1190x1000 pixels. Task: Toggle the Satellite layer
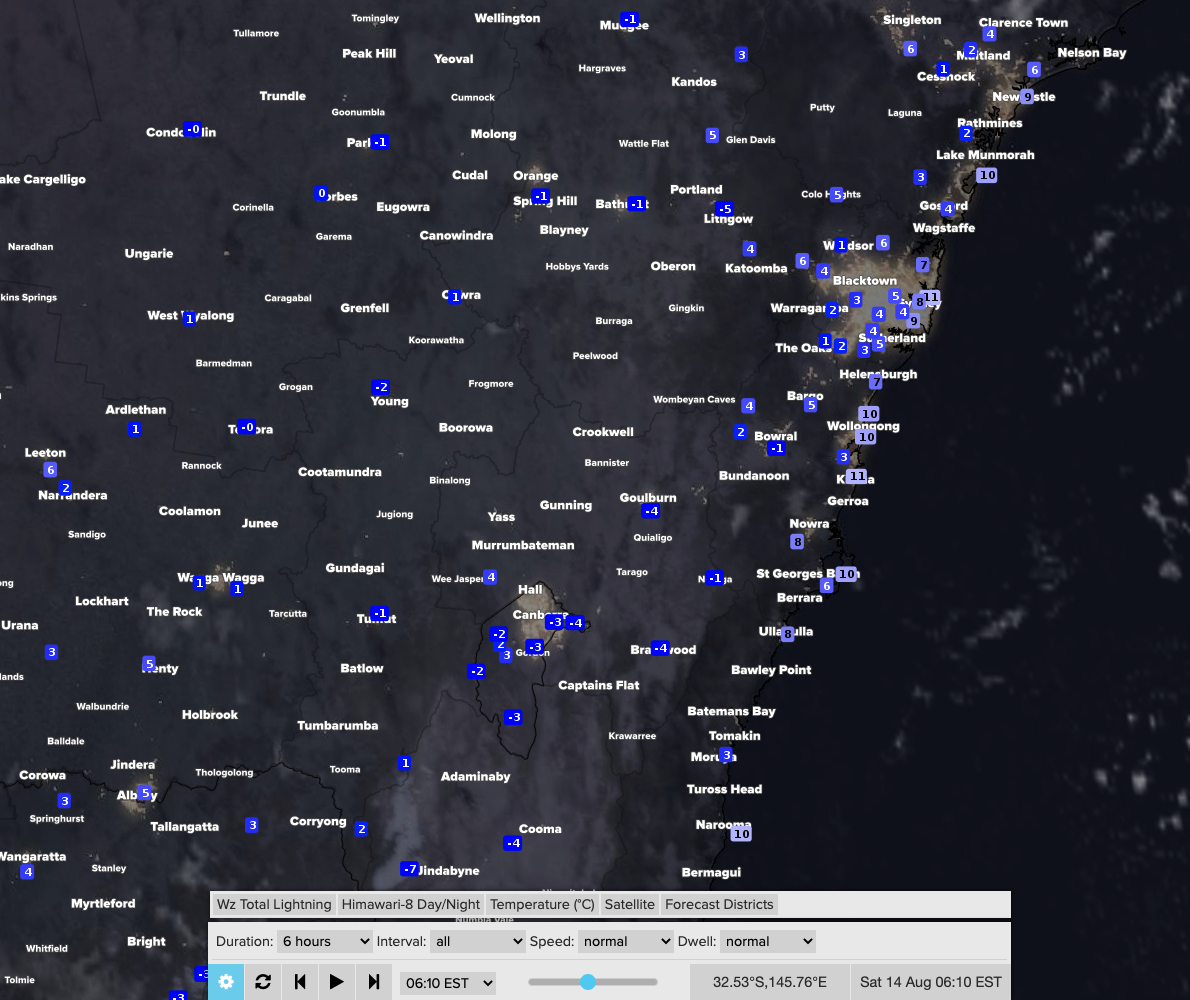click(629, 904)
